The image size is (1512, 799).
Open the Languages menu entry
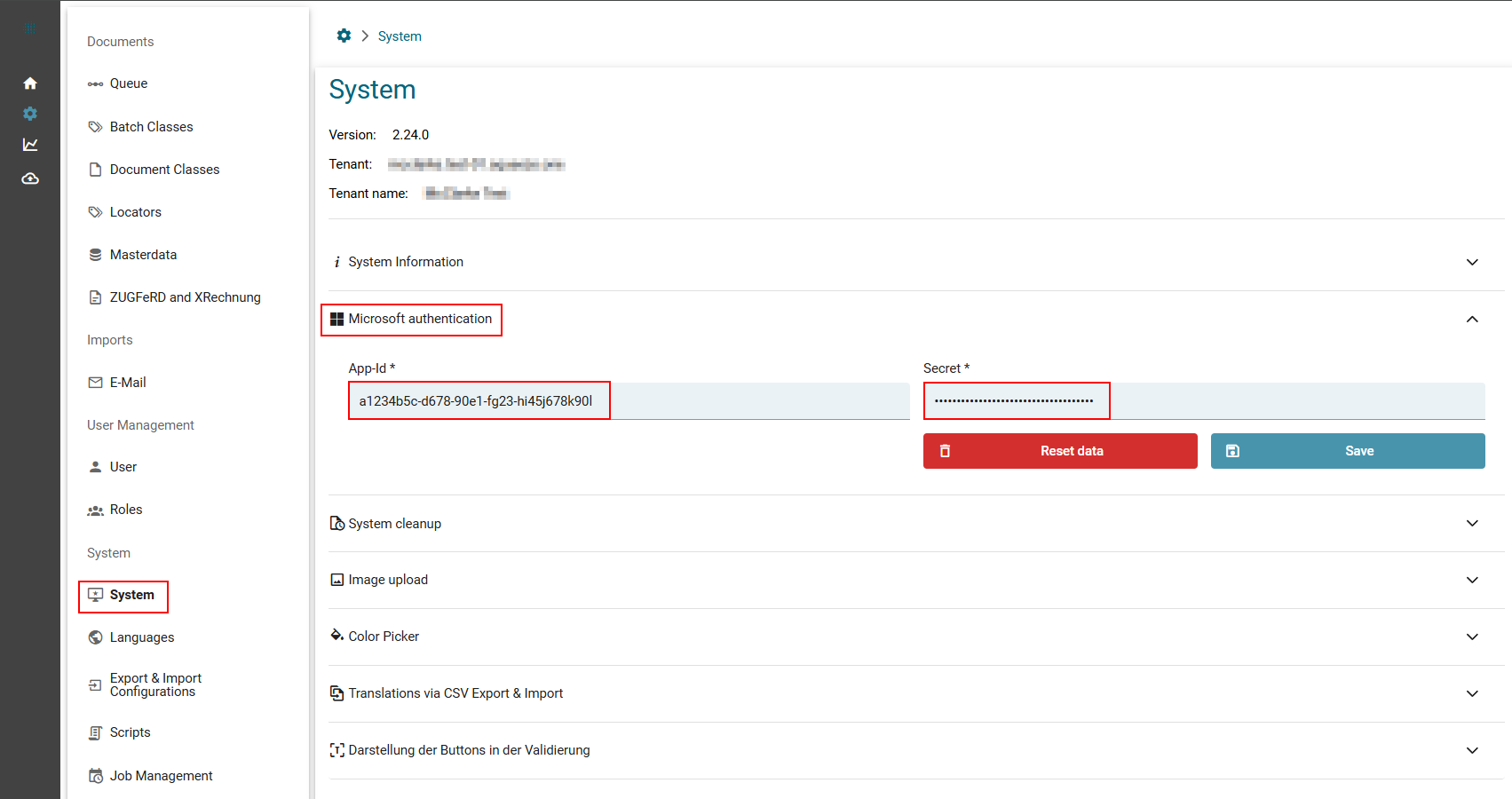(x=142, y=637)
